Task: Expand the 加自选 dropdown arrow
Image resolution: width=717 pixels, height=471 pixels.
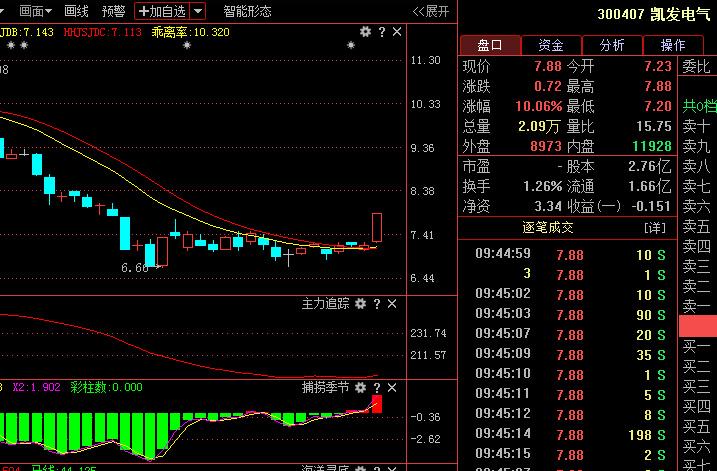Action: (x=198, y=11)
